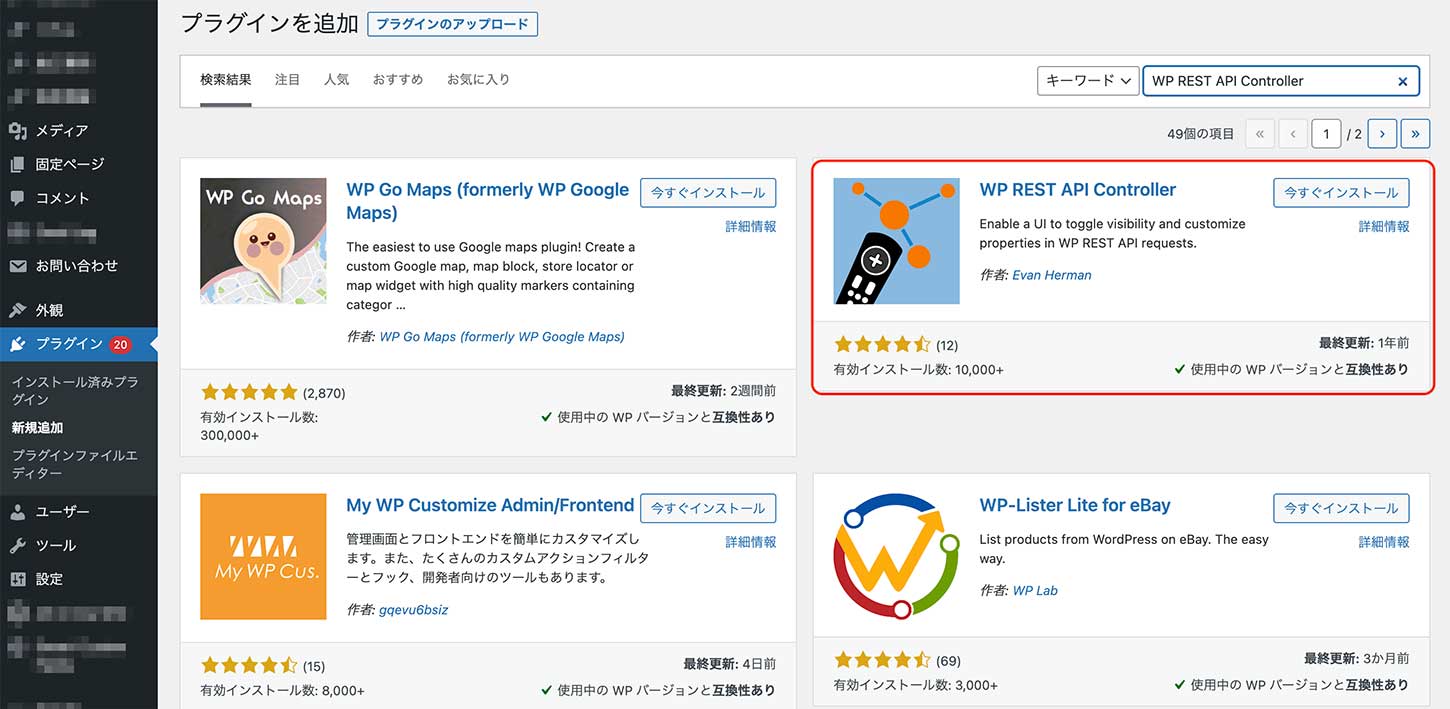The image size is (1450, 709).
Task: Click the Tools (ツール) wrench icon
Action: tap(17, 546)
